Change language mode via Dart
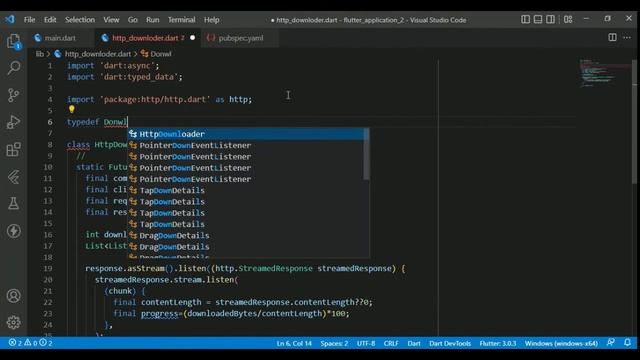The height and width of the screenshot is (360, 640). (x=414, y=343)
